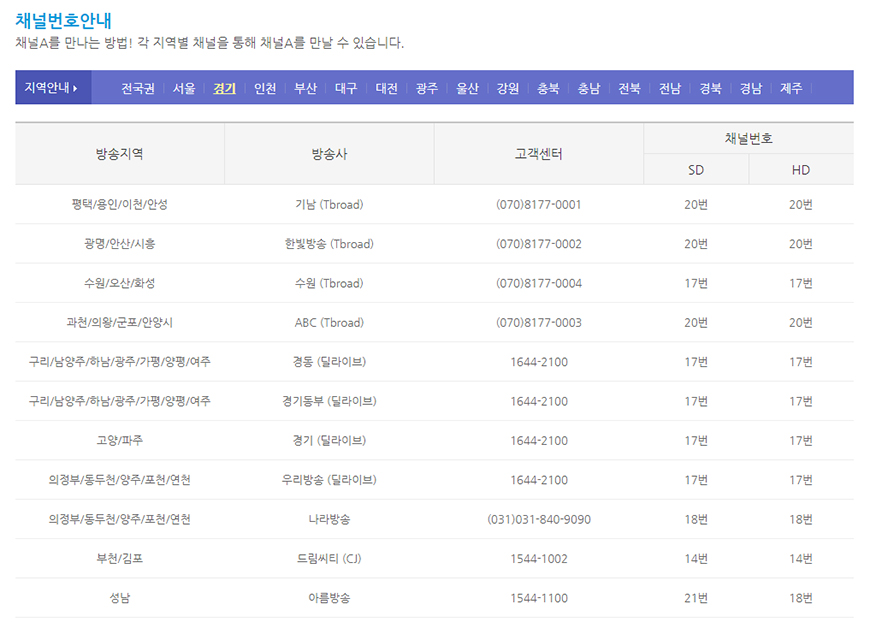Switch to the 인천 region tab
This screenshot has width=870, height=622.
[x=265, y=88]
